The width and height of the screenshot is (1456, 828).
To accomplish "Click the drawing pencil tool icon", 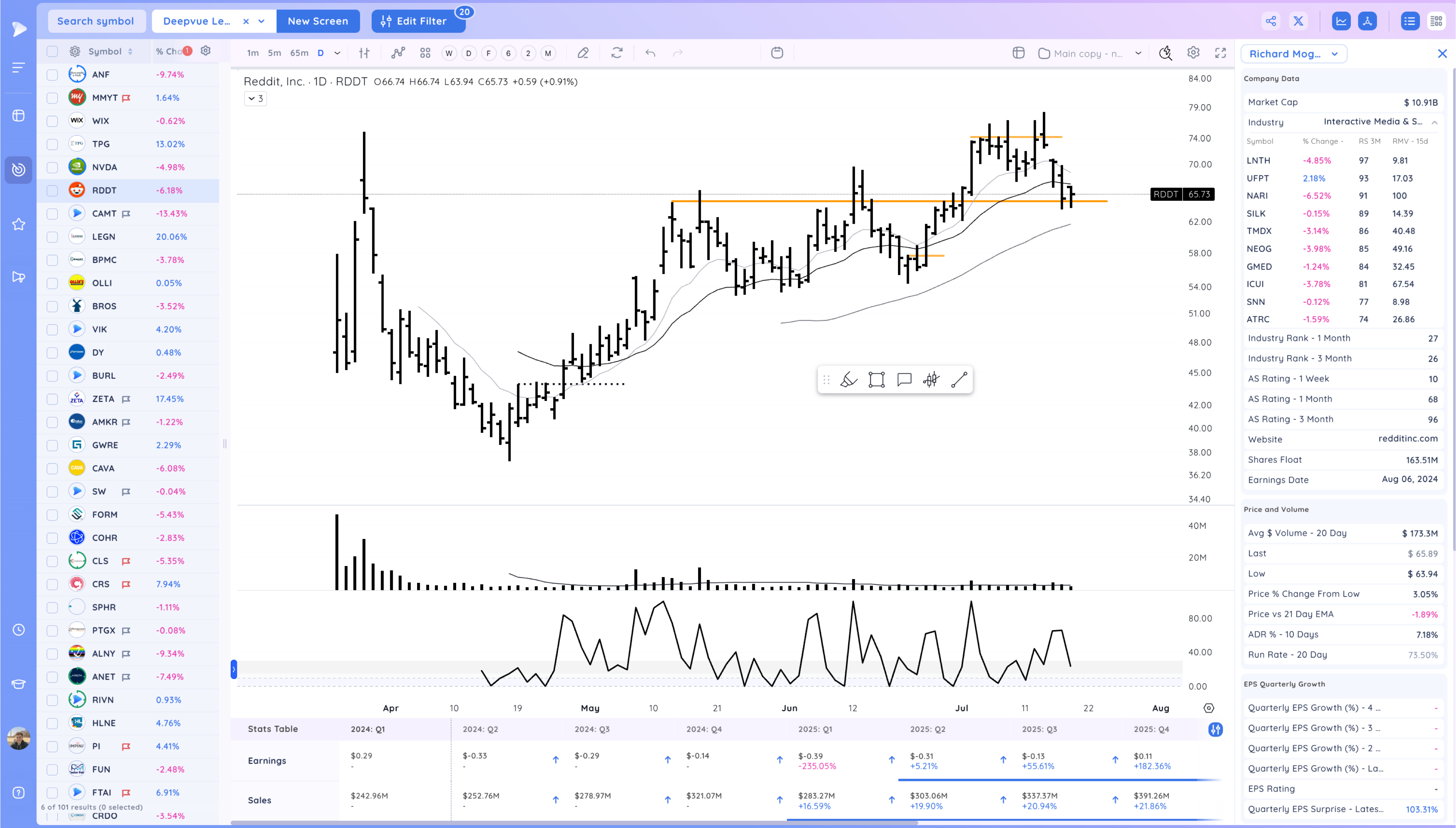I will point(583,53).
